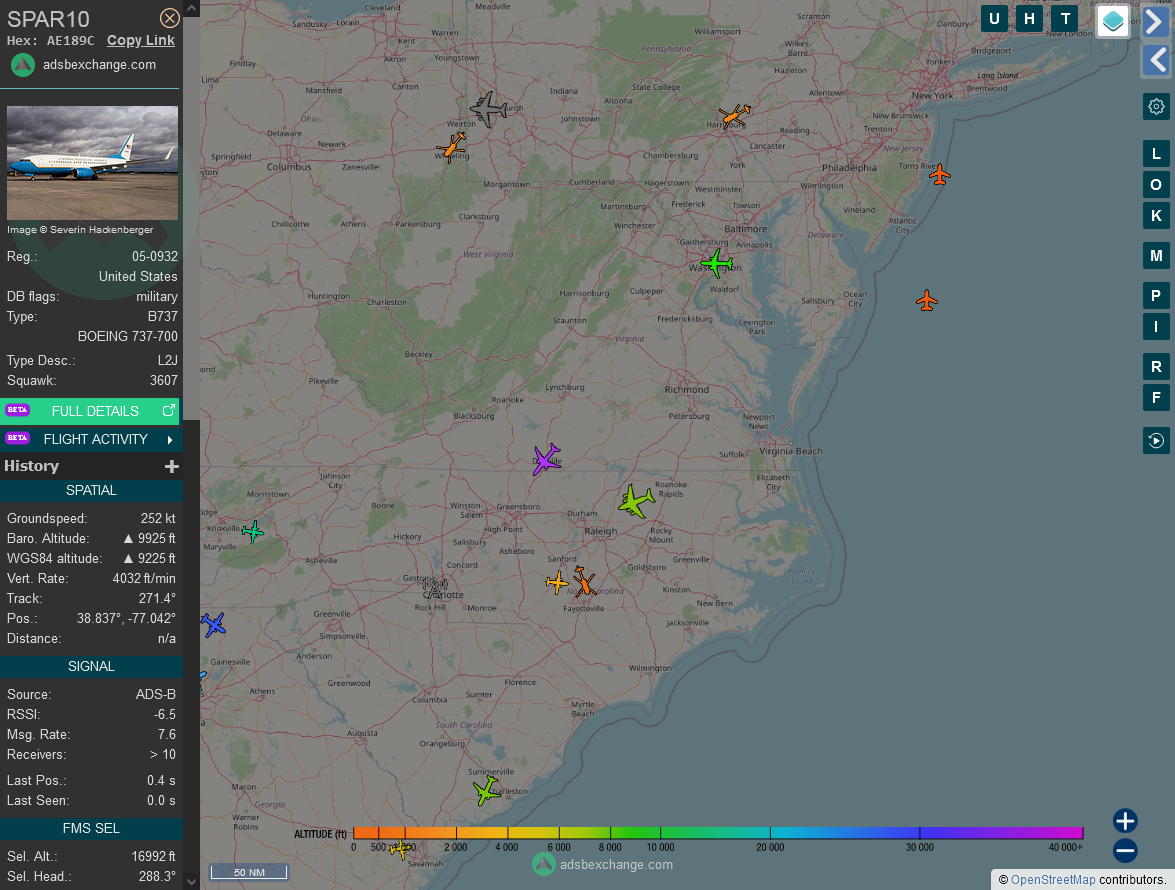
Task: Click the F follow button
Action: [x=1156, y=398]
